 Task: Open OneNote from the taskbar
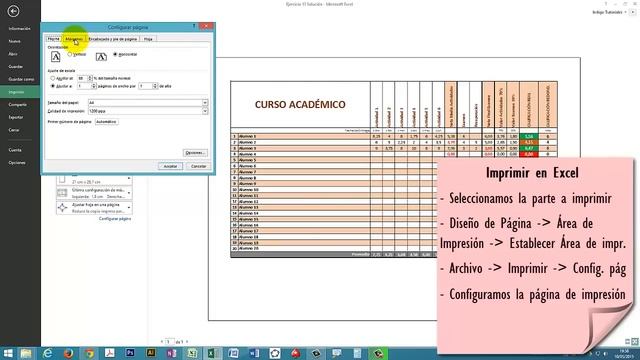coord(171,353)
